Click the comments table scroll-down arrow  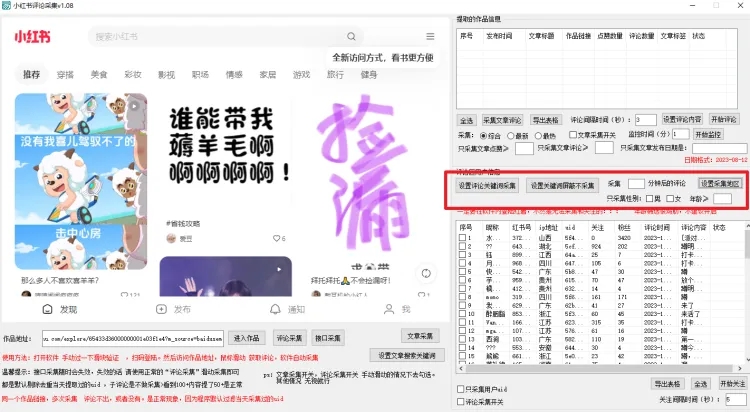tap(747, 360)
